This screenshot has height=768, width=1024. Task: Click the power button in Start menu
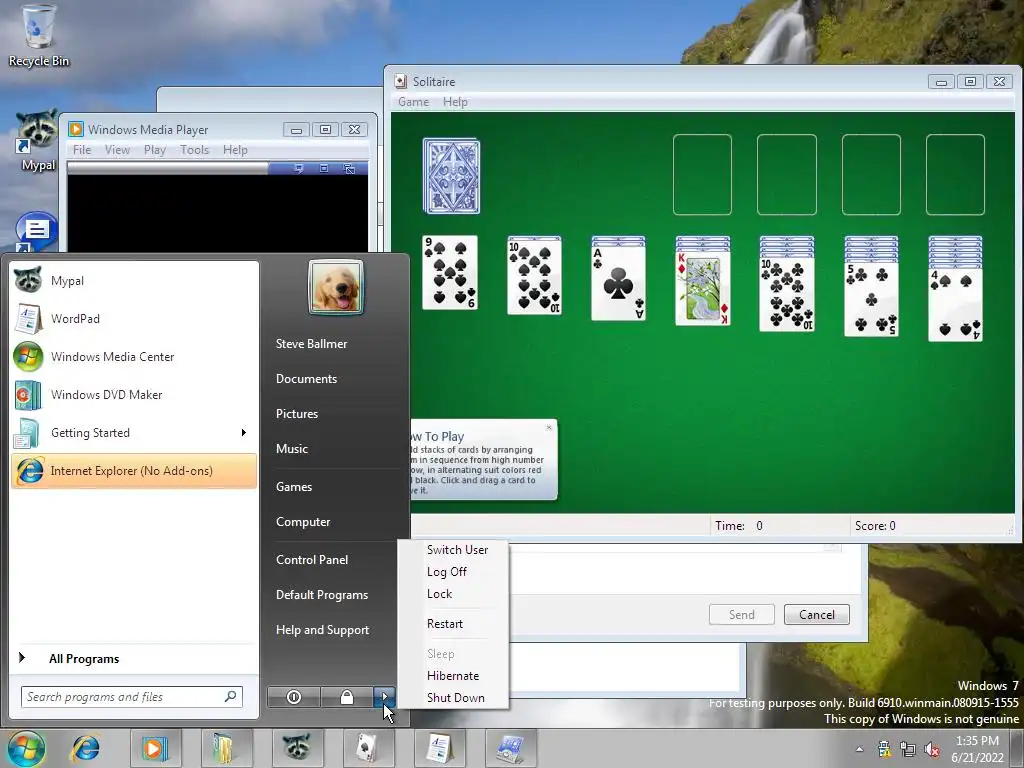pyautogui.click(x=294, y=697)
